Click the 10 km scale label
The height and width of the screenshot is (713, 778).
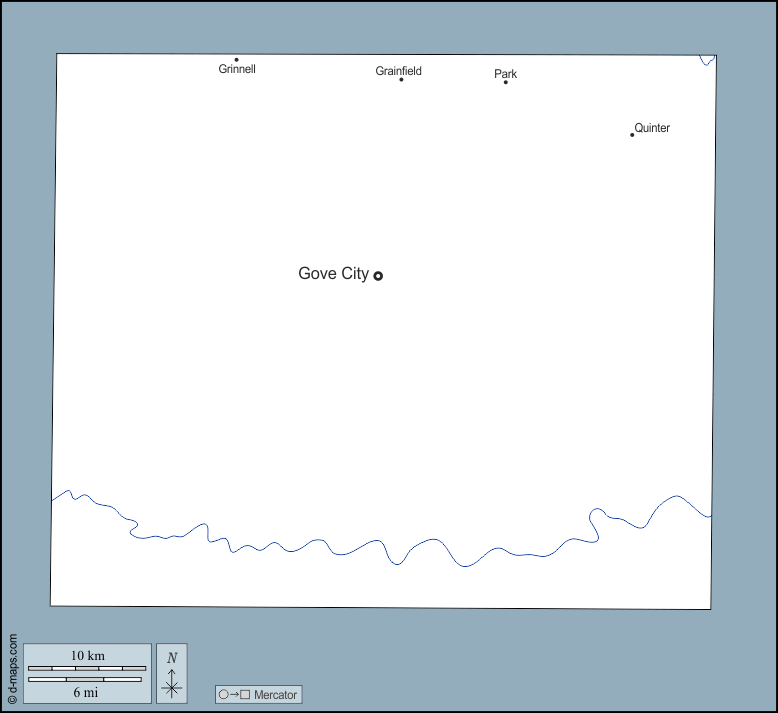[88, 655]
